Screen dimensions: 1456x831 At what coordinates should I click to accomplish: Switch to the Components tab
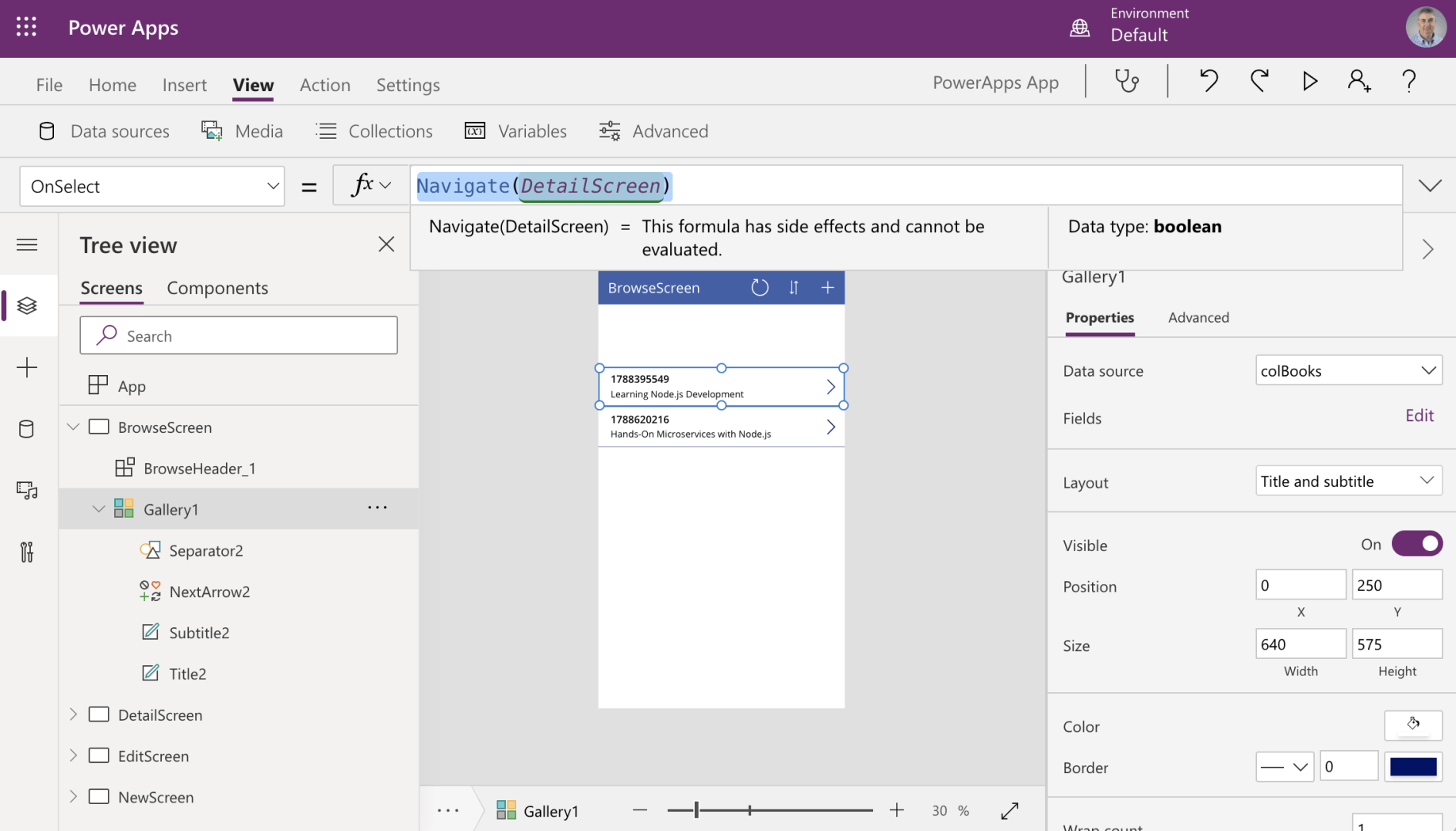tap(217, 288)
